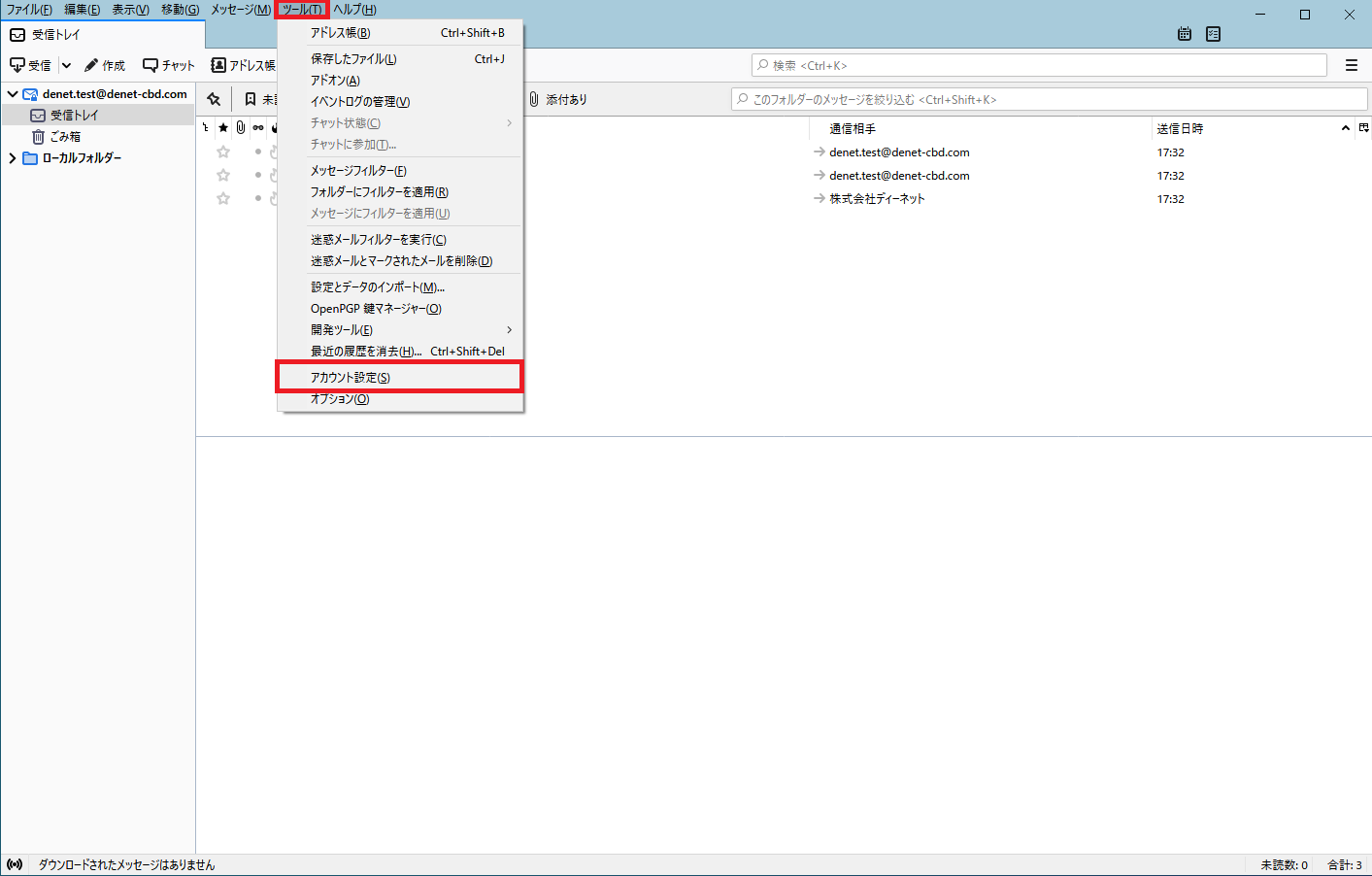Click the online status icon in status bar
The image size is (1372, 876).
[x=15, y=864]
